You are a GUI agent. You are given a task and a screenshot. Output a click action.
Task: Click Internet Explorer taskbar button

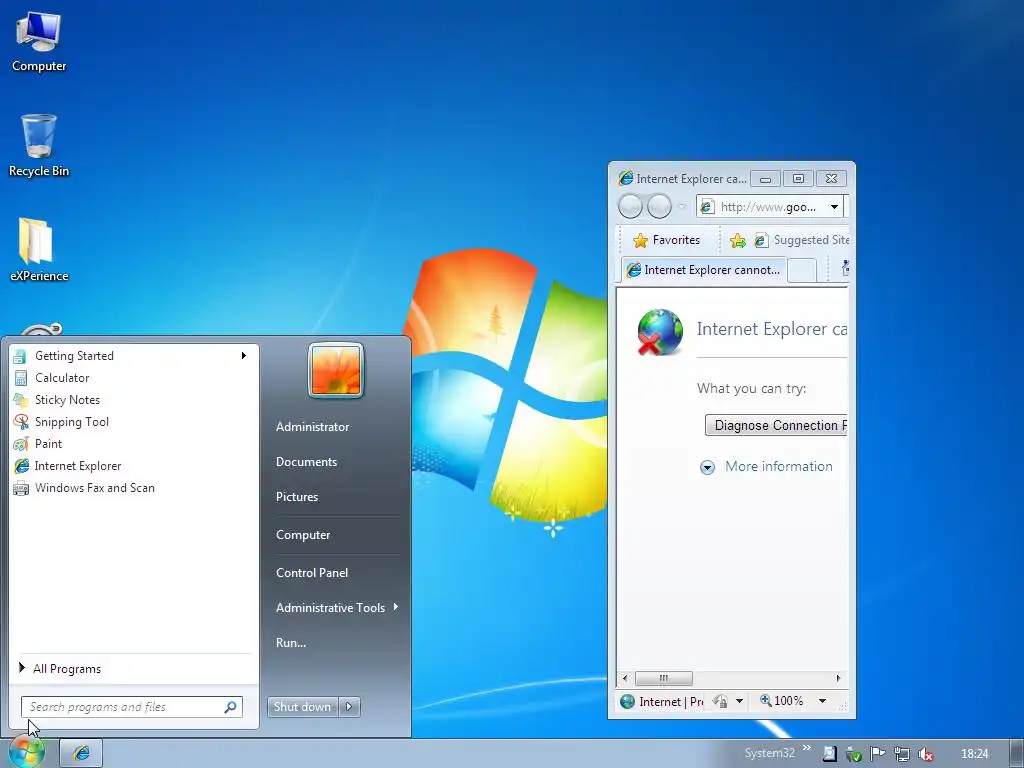82,753
